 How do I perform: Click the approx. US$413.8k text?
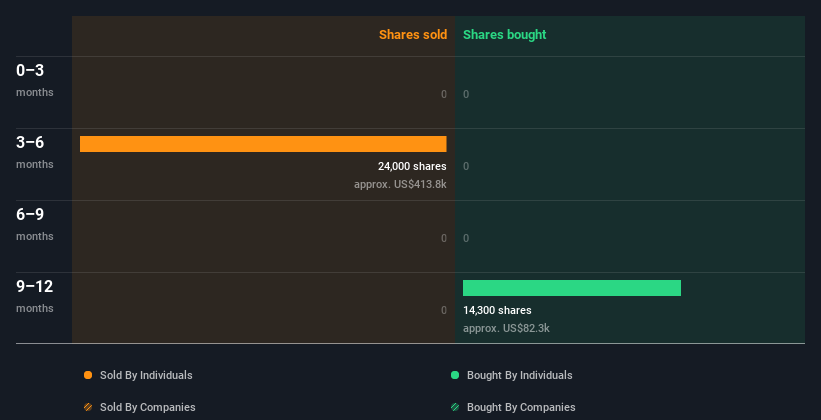click(x=400, y=184)
